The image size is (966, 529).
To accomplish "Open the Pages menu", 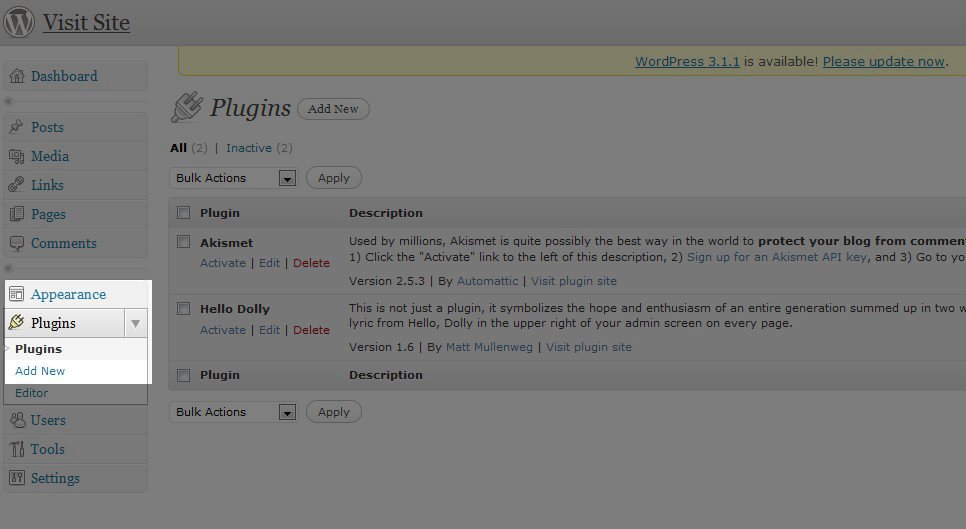I will point(48,214).
